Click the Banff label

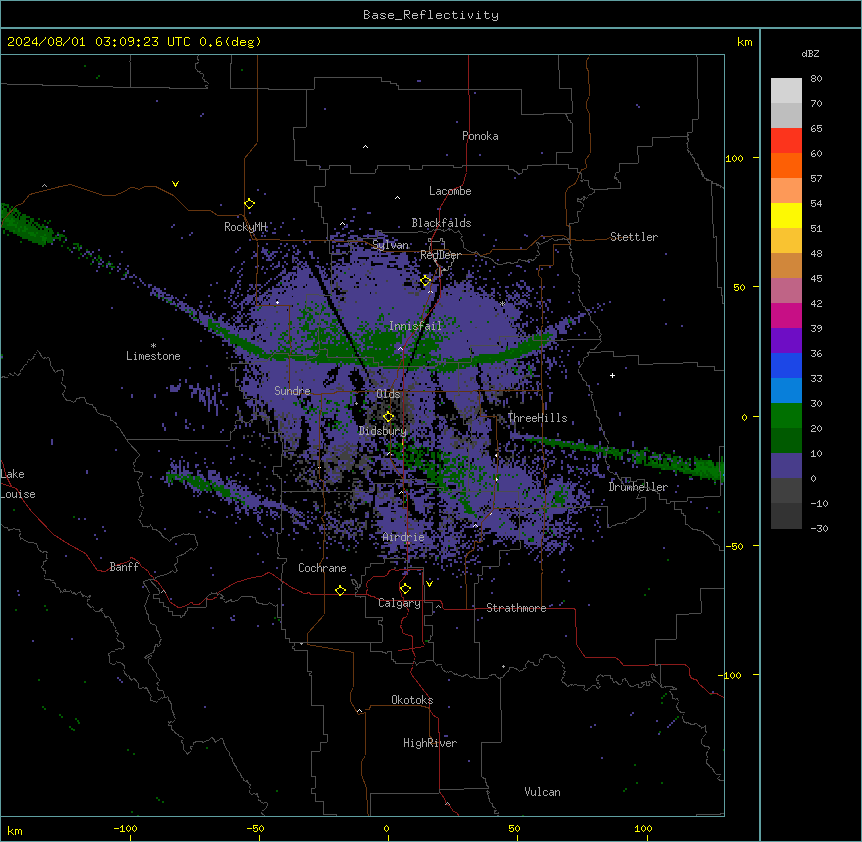point(124,567)
